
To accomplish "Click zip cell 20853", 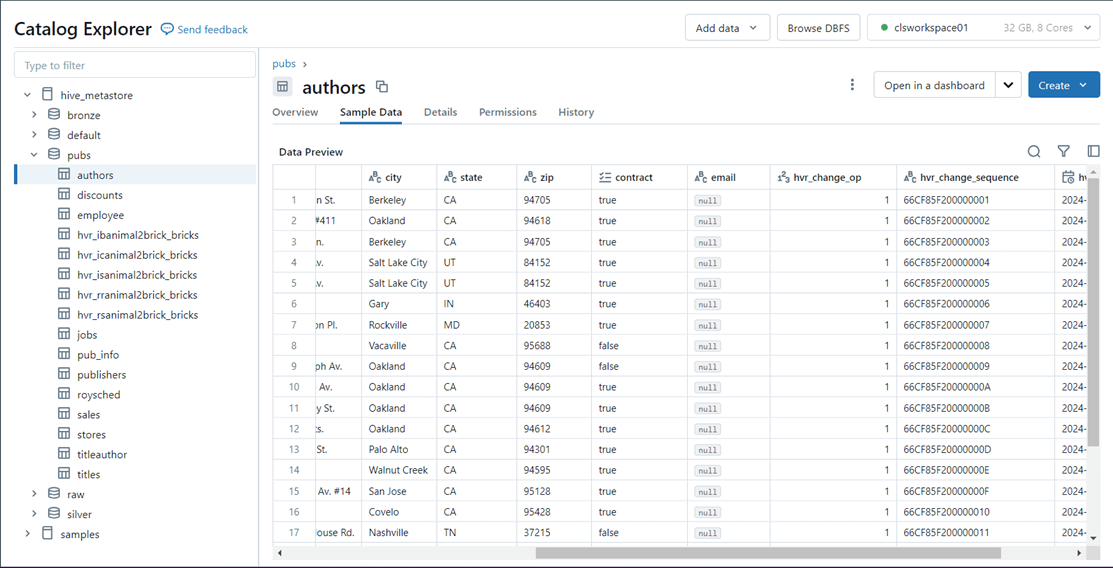I will [x=554, y=324].
